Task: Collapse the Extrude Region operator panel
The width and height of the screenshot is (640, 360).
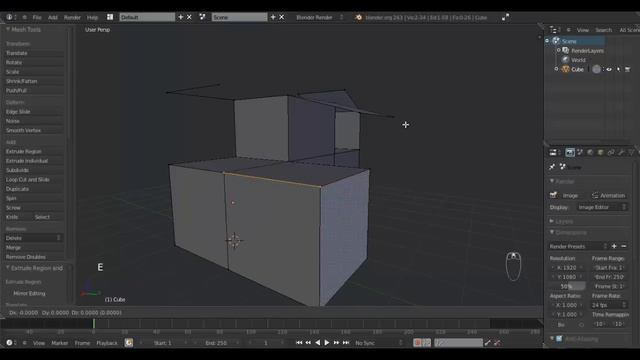Action: [x=8, y=268]
